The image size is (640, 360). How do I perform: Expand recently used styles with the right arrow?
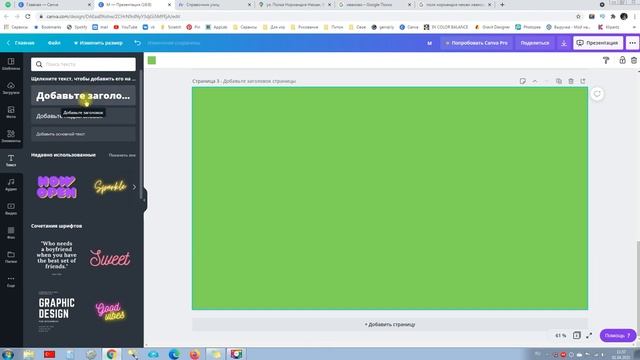(x=134, y=187)
